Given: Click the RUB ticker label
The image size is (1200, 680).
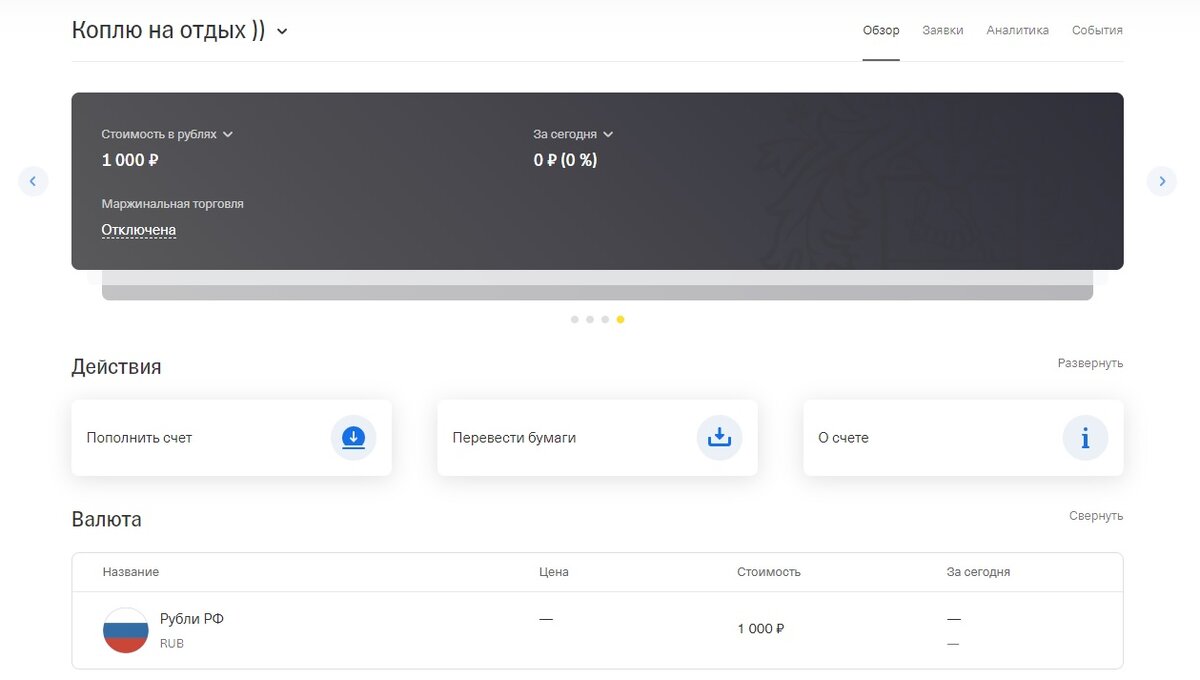Looking at the screenshot, I should (x=172, y=644).
